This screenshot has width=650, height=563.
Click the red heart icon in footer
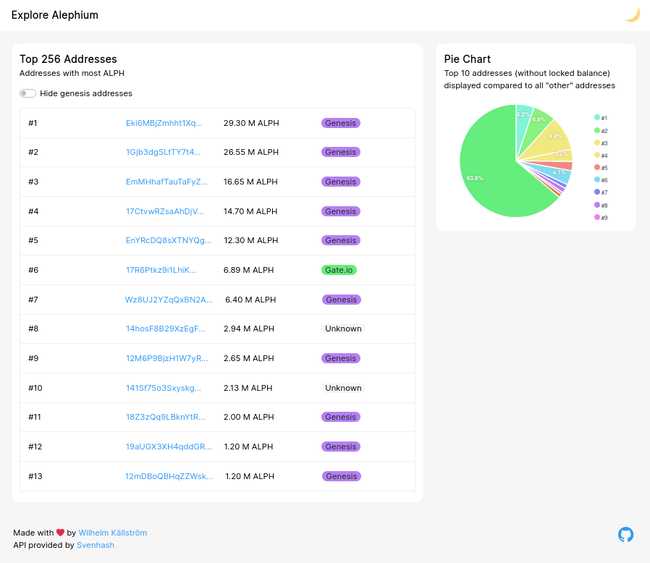point(60,533)
